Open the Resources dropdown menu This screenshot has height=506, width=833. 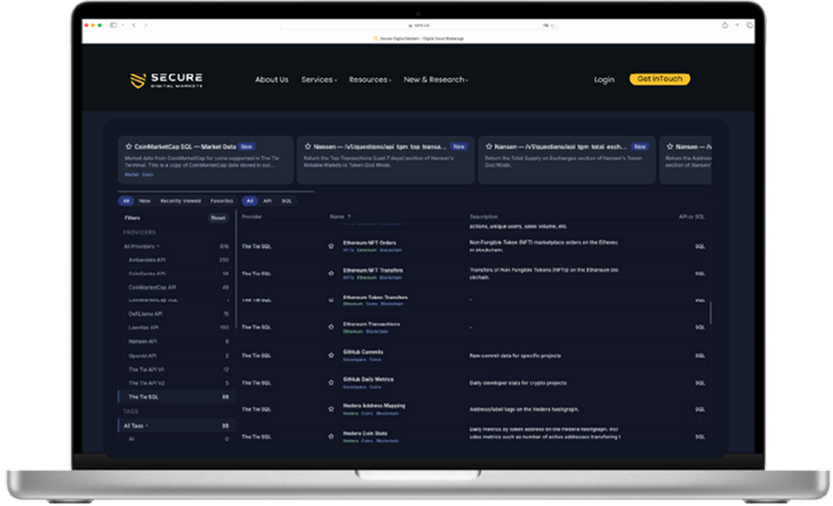pyautogui.click(x=370, y=80)
